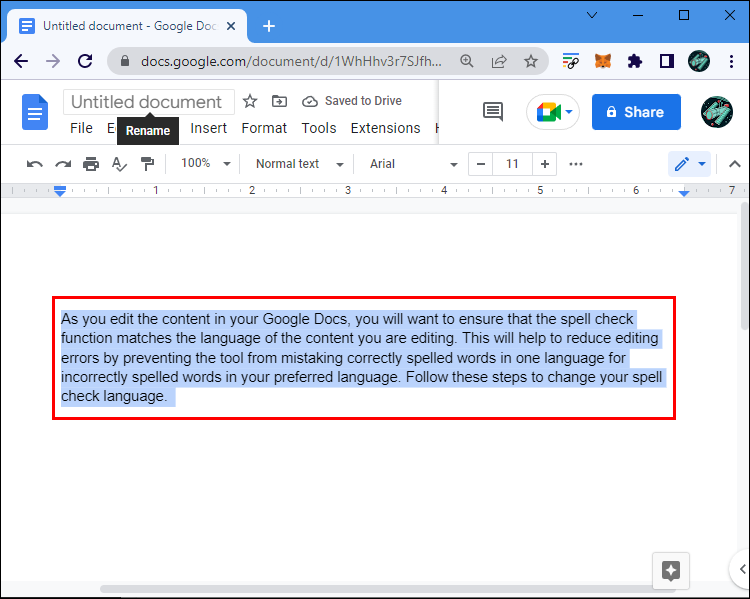The width and height of the screenshot is (750, 599).
Task: Click the font size 11 field
Action: [x=512, y=164]
